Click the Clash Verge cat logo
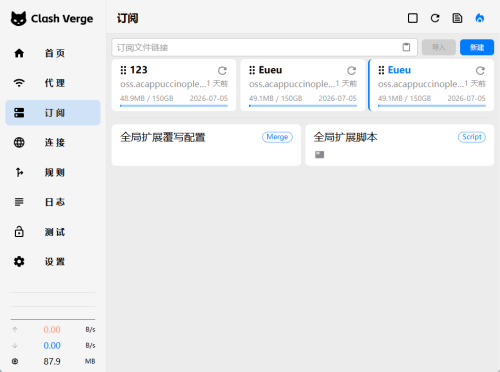Screen dimensions: 500x372 (x=18, y=19)
